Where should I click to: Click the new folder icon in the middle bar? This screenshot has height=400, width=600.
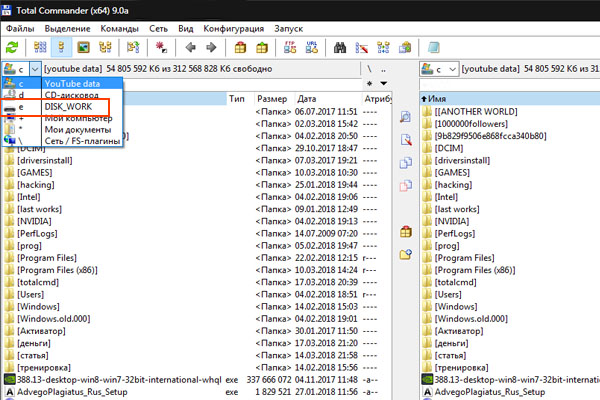pyautogui.click(x=406, y=255)
